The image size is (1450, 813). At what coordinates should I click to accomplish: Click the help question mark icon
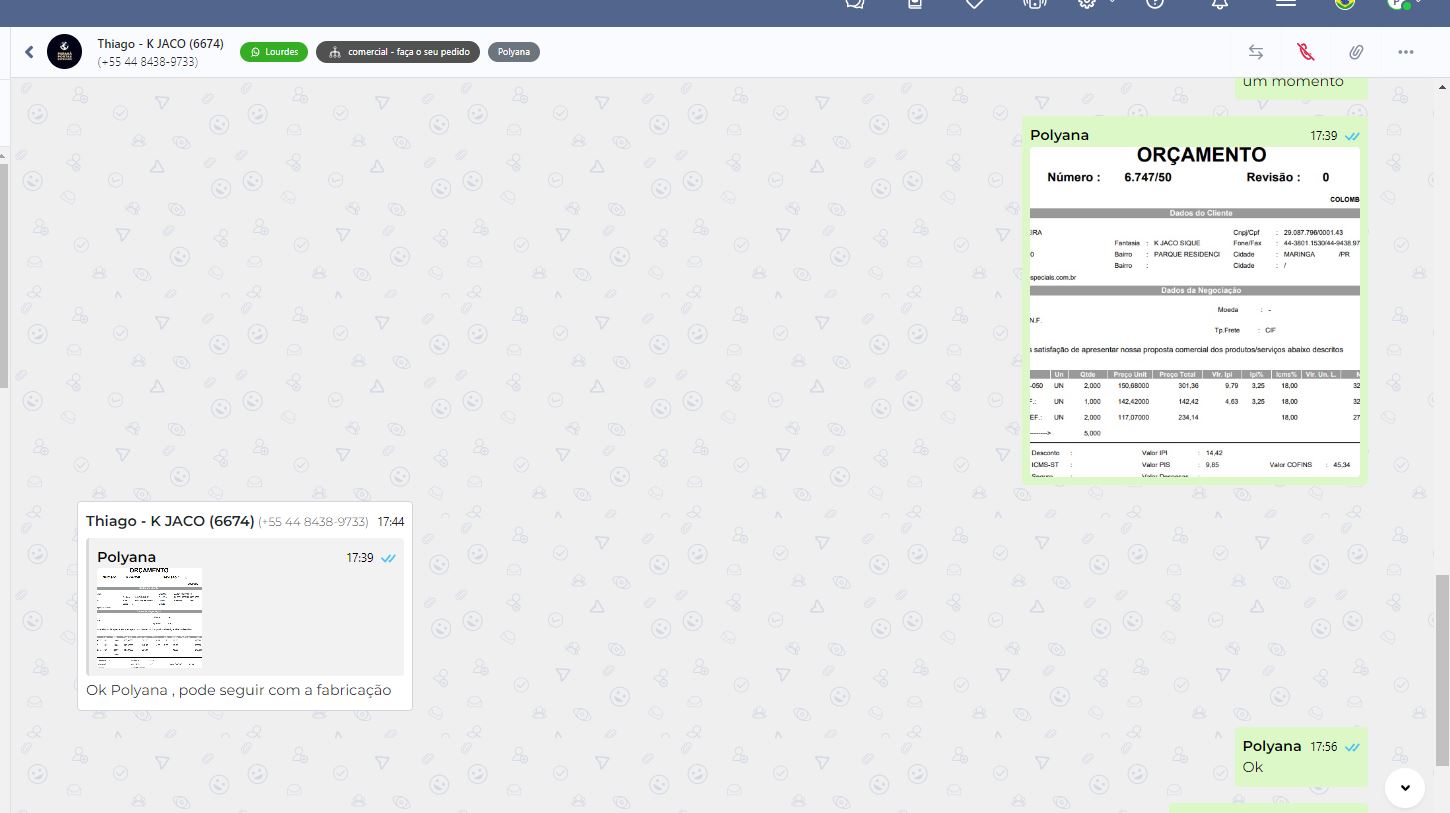click(x=1155, y=4)
